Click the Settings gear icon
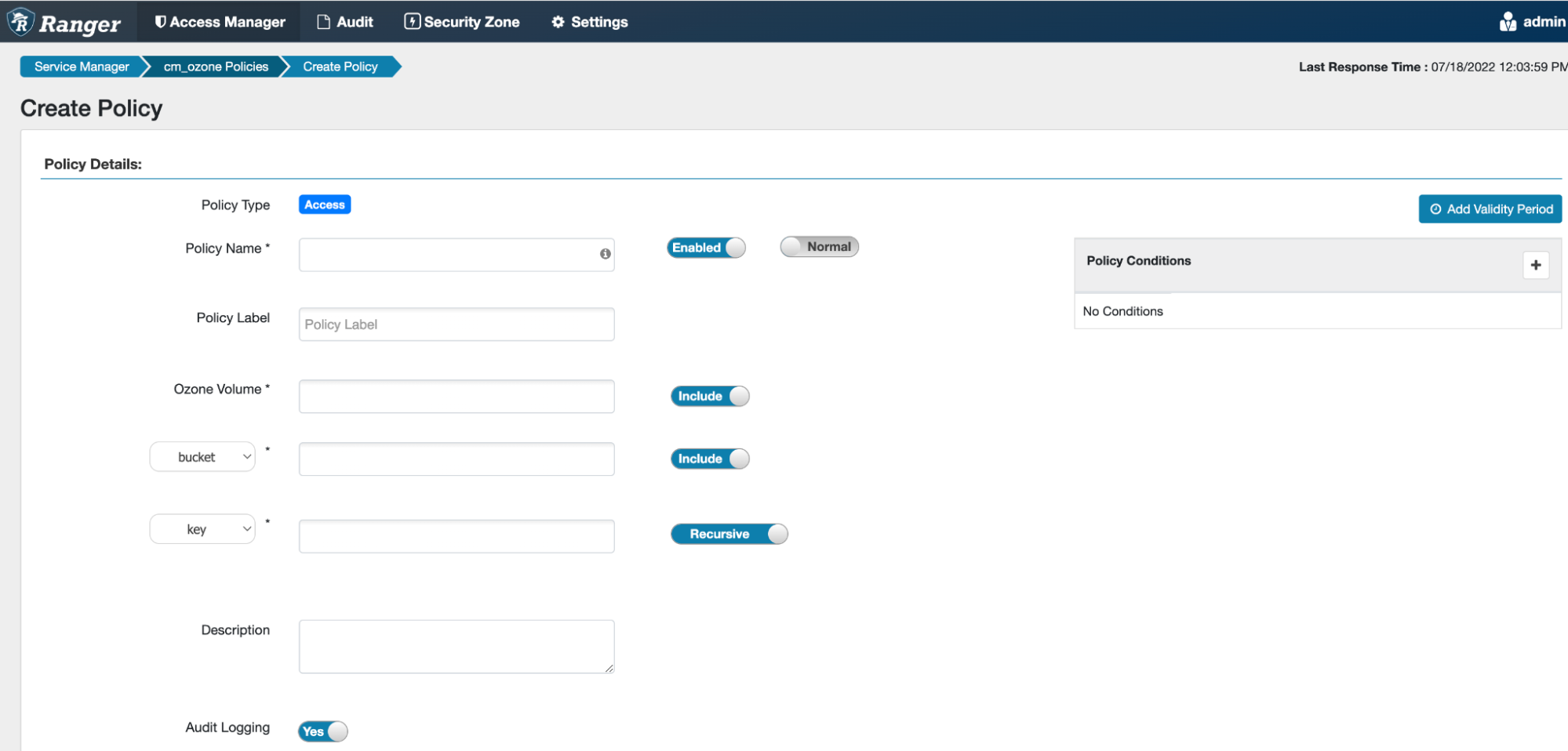This screenshot has height=751, width=1568. coord(558,22)
